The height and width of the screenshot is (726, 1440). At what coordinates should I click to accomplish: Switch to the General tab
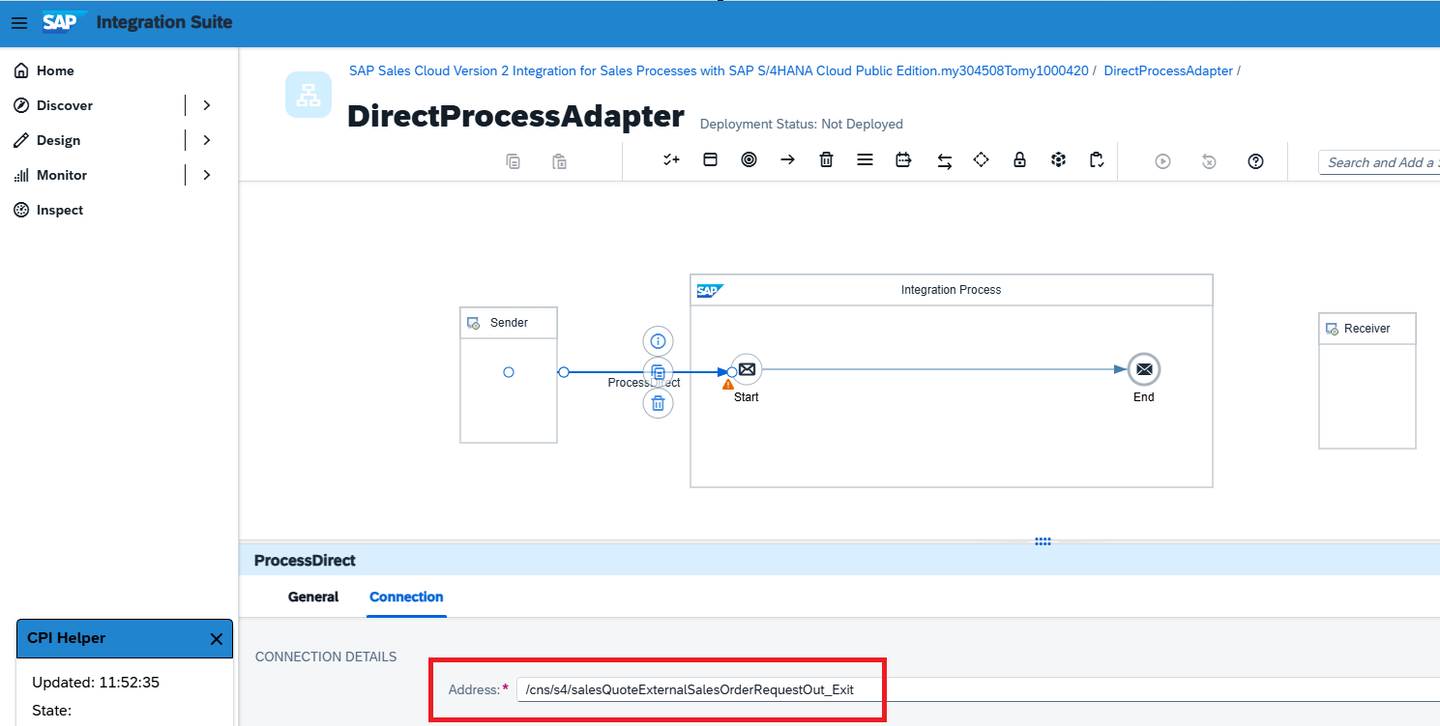313,597
